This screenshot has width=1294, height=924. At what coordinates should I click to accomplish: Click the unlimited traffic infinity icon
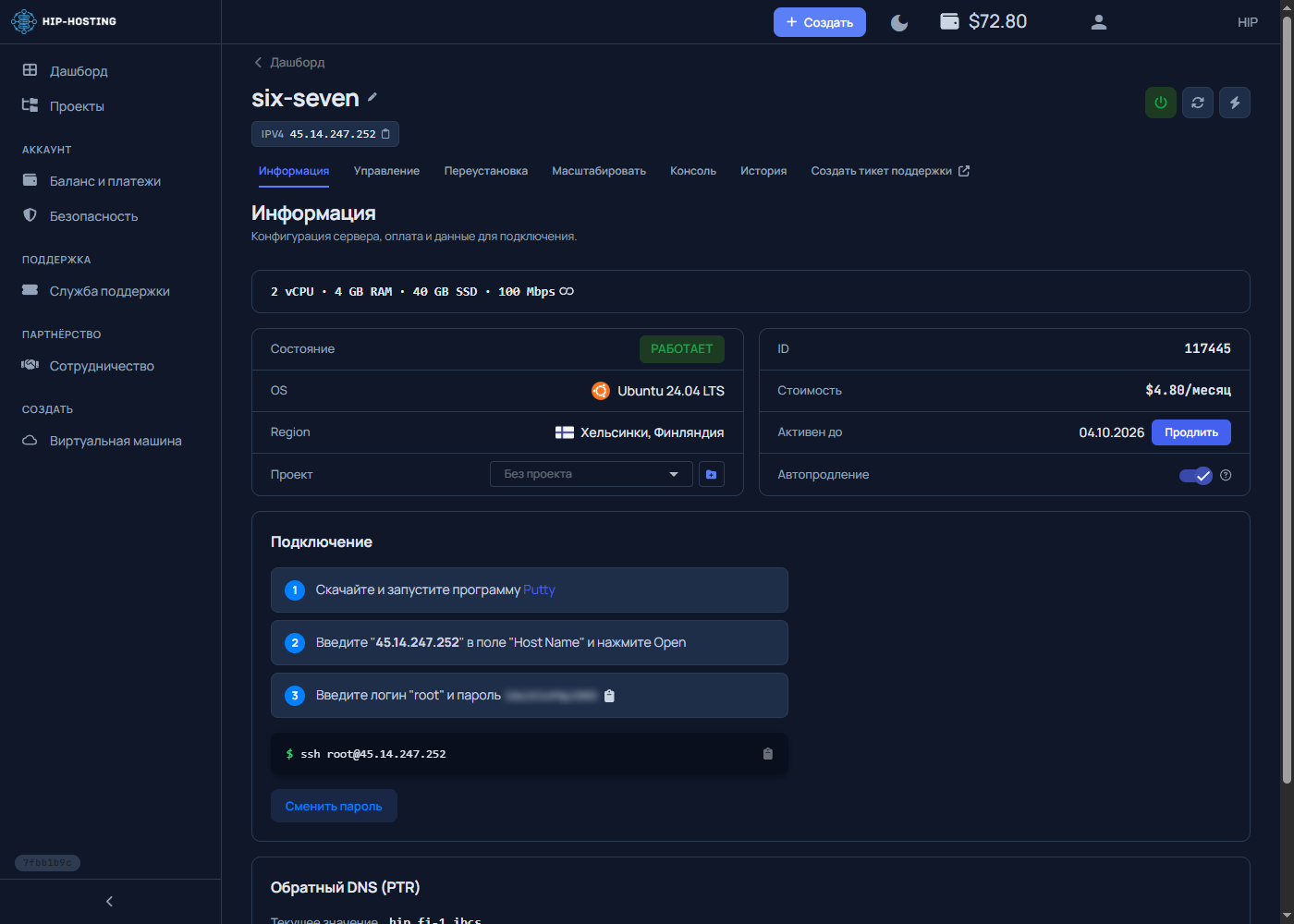click(567, 291)
